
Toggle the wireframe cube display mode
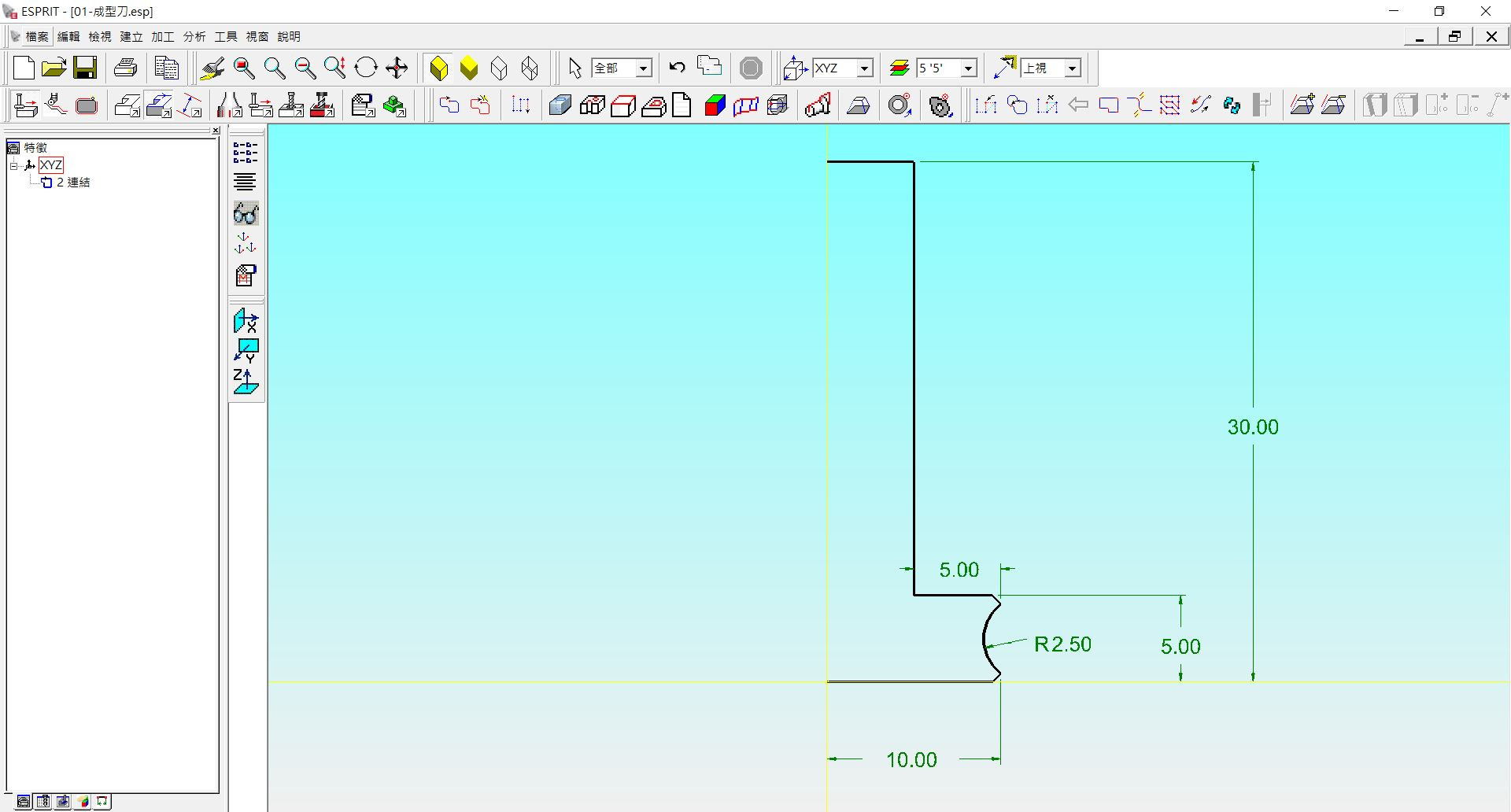(499, 68)
